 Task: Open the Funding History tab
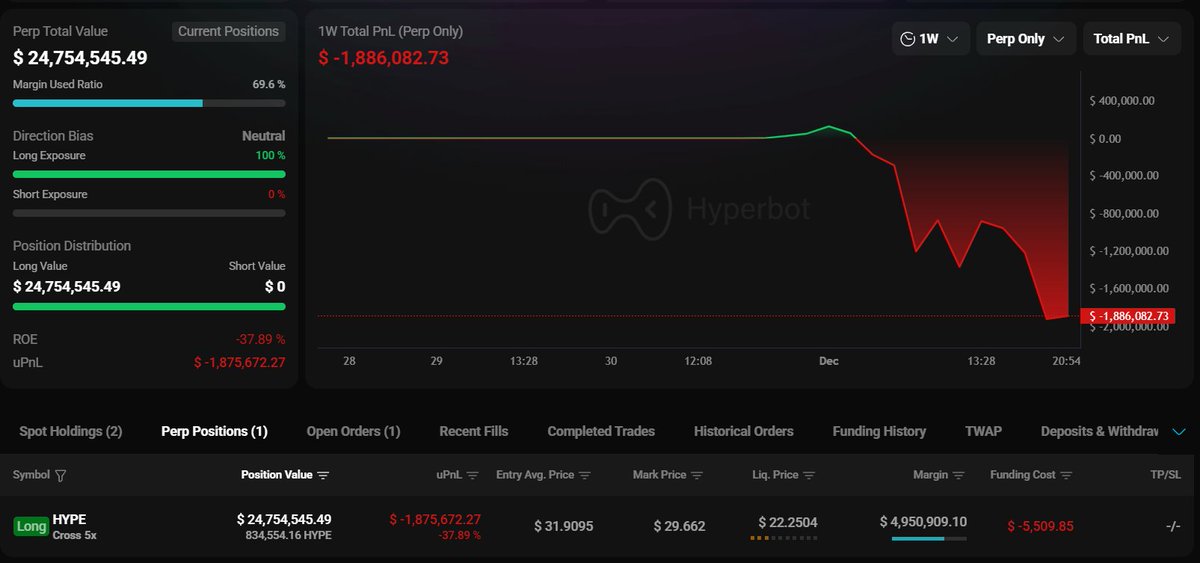click(x=879, y=431)
